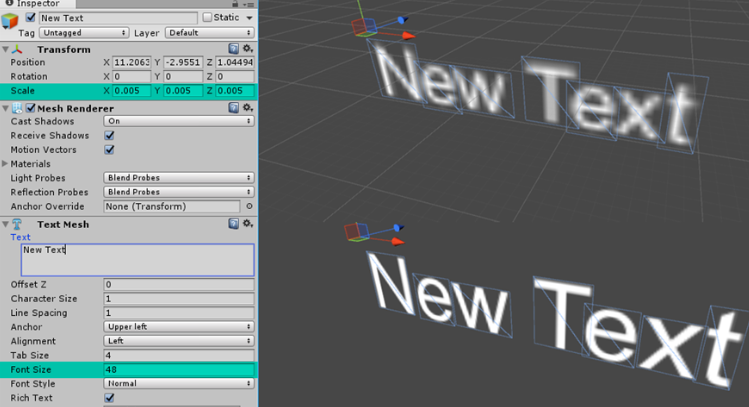The image size is (749, 407).
Task: Click the upper move gizmo red X arrow
Action: point(407,36)
